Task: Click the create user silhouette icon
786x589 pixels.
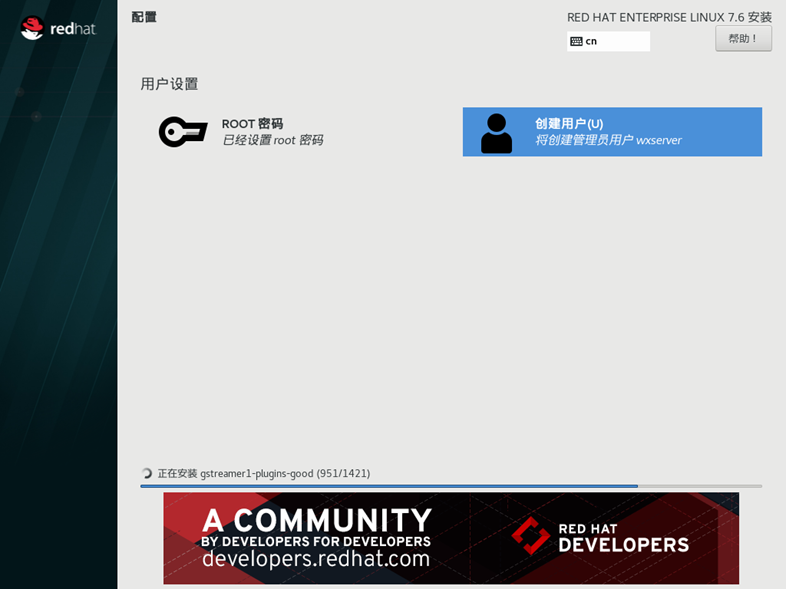Action: point(496,133)
